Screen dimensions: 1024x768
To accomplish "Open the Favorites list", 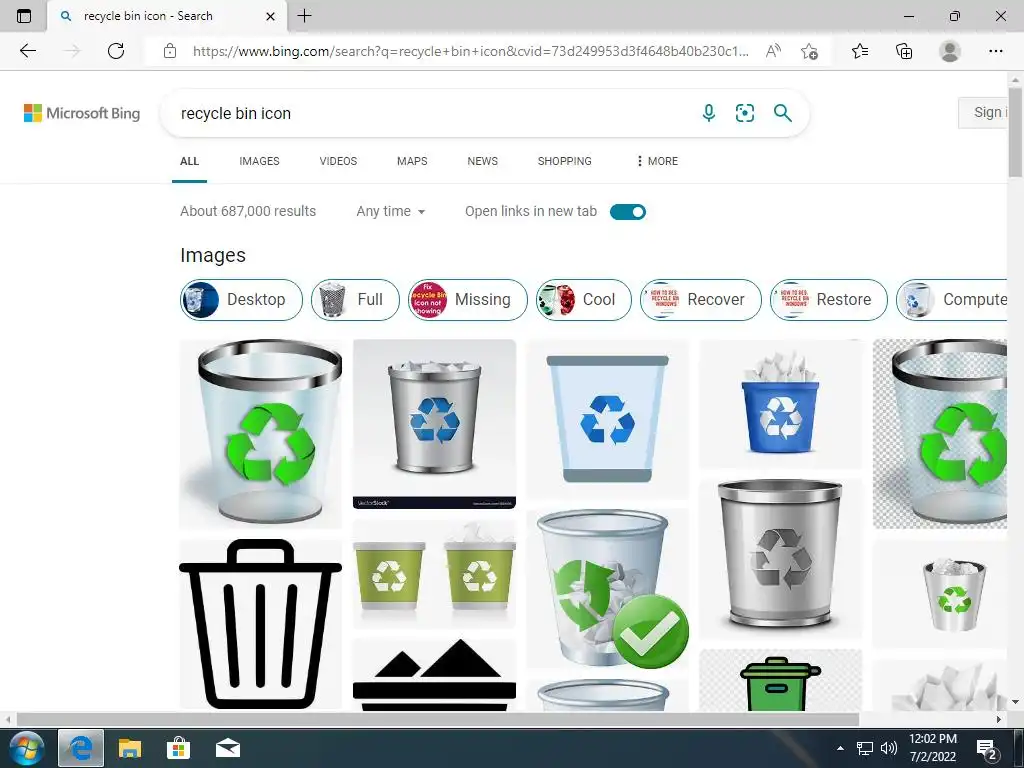I will click(860, 51).
